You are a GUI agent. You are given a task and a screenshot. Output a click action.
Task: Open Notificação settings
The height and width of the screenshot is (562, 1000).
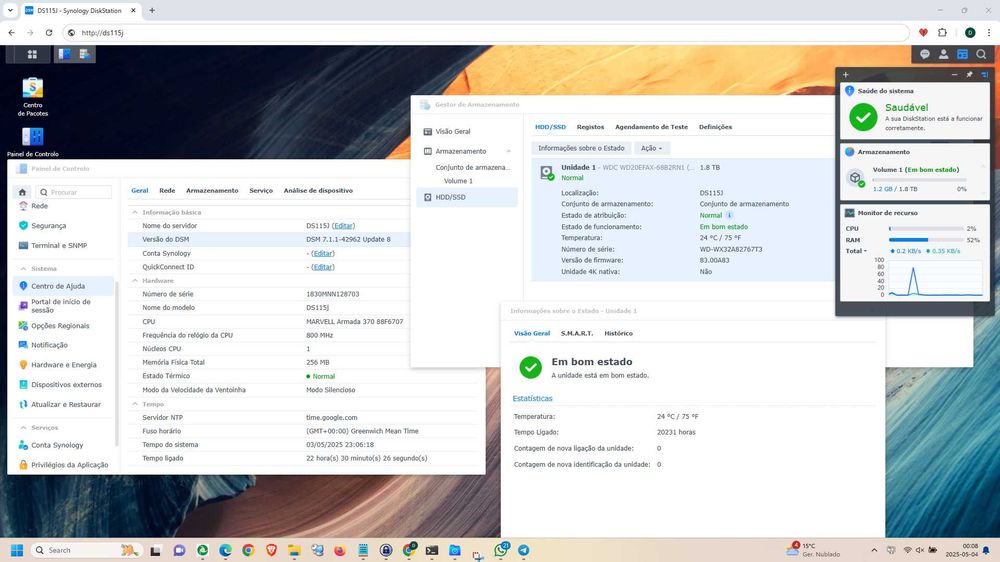coord(49,345)
